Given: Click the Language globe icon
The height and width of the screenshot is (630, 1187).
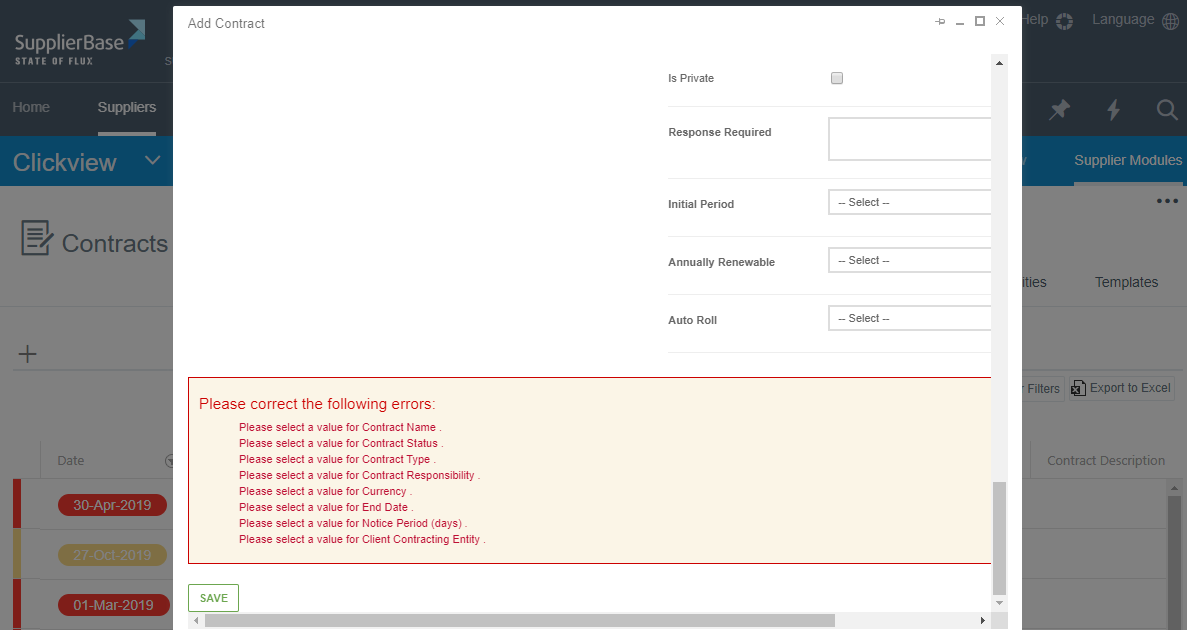Looking at the screenshot, I should tap(1170, 21).
